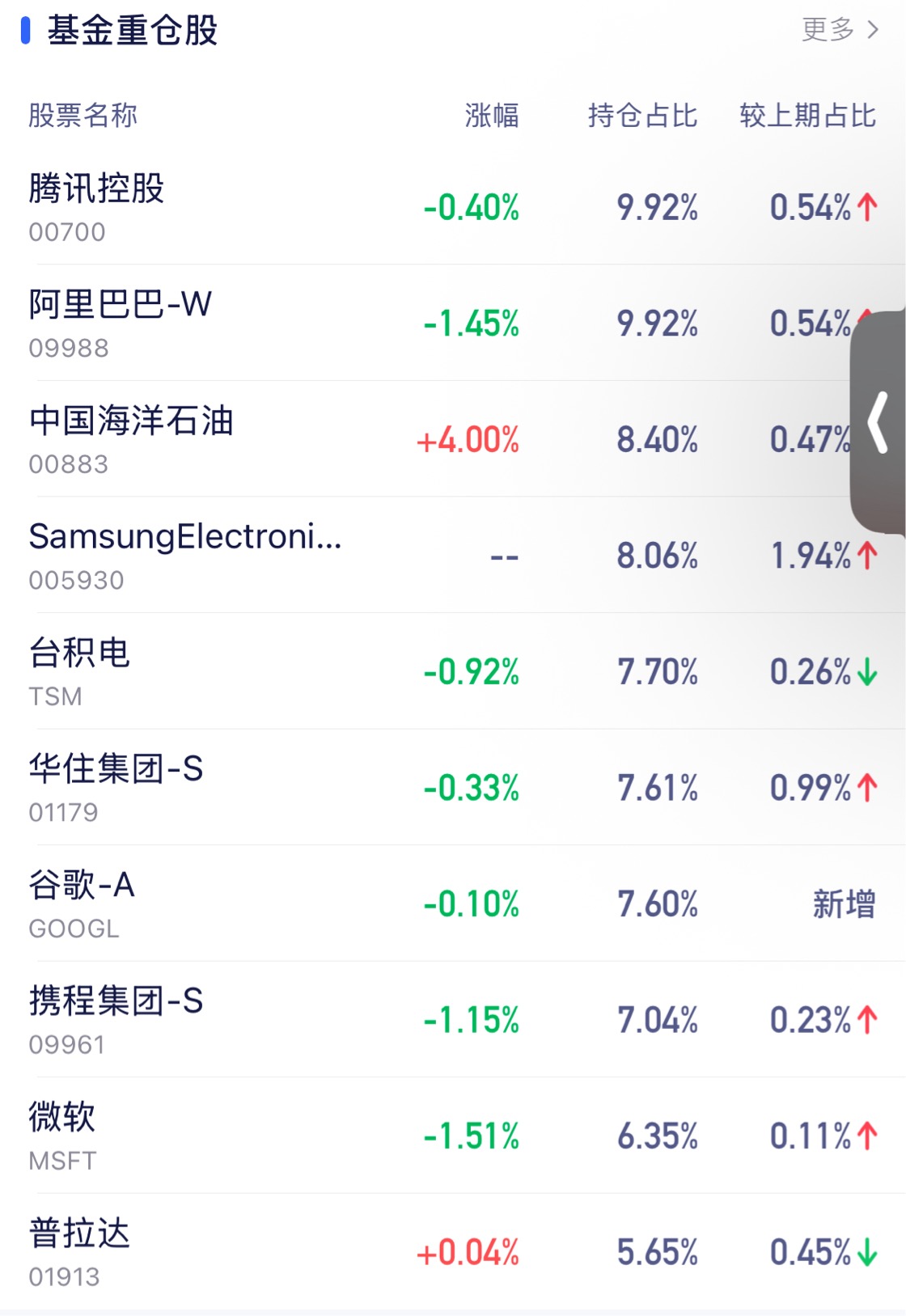Viewport: 906px width, 1316px height.
Task: Open the 台积电 TSM row
Action: tap(79, 654)
